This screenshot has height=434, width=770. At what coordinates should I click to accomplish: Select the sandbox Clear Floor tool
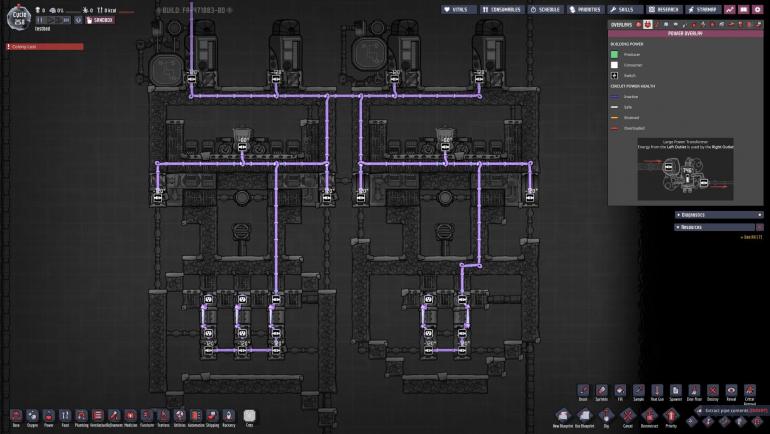[x=694, y=392]
